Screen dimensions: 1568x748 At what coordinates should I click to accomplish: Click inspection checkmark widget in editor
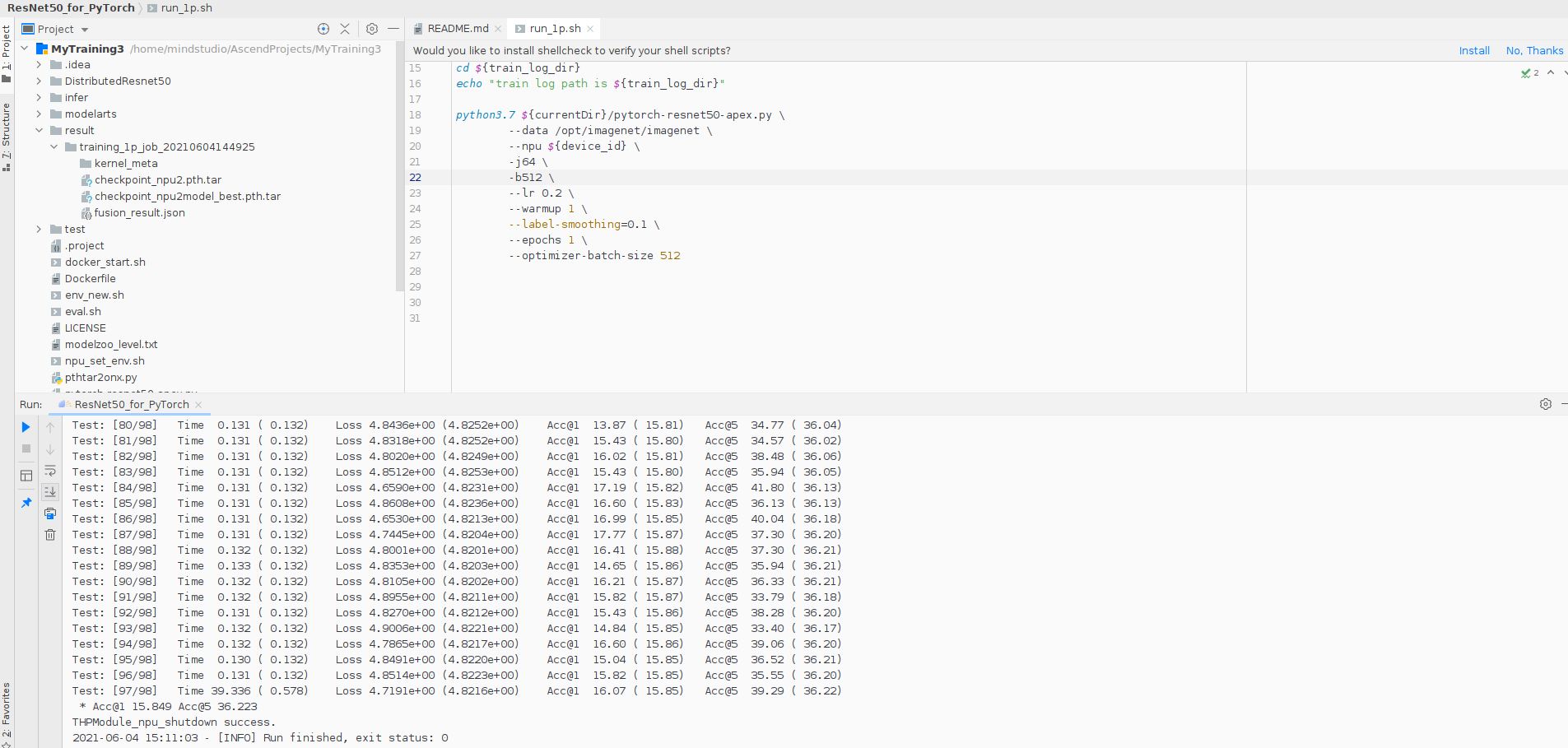coord(1530,73)
